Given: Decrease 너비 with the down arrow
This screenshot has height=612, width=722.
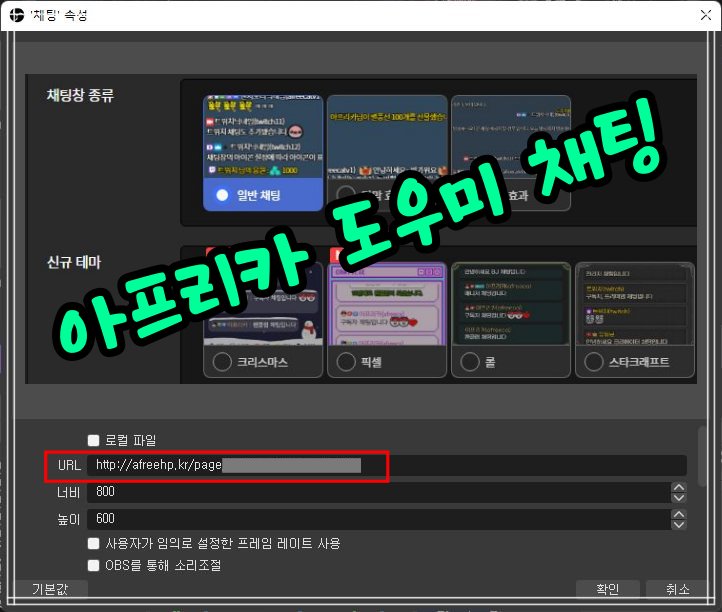Looking at the screenshot, I should tap(679, 497).
